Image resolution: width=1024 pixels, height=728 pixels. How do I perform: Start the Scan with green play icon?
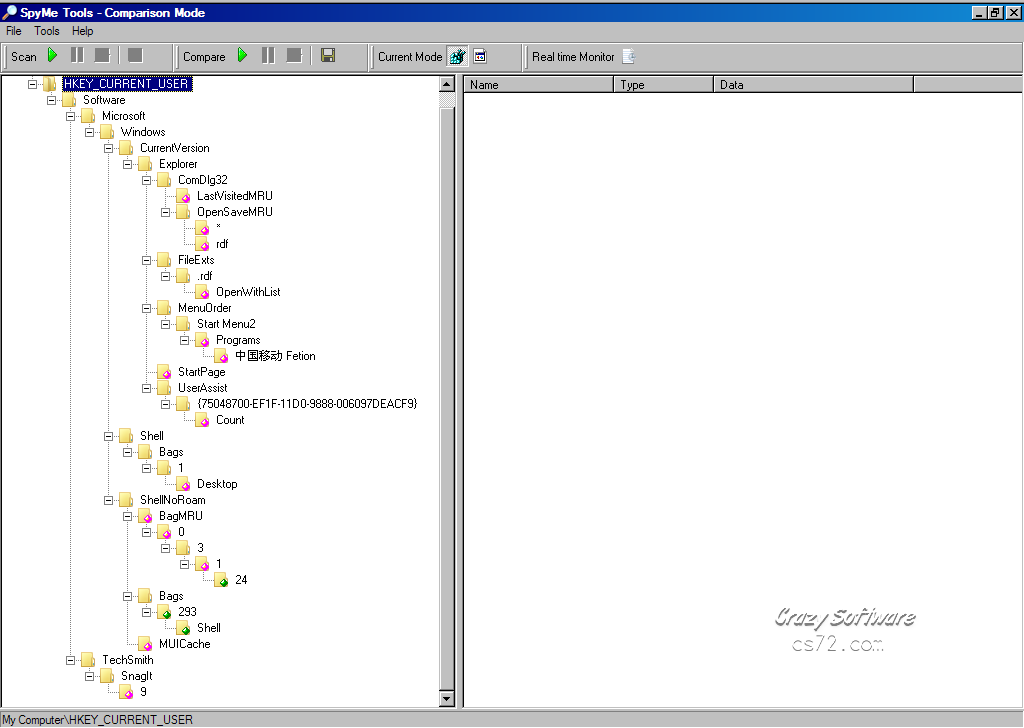[x=52, y=56]
